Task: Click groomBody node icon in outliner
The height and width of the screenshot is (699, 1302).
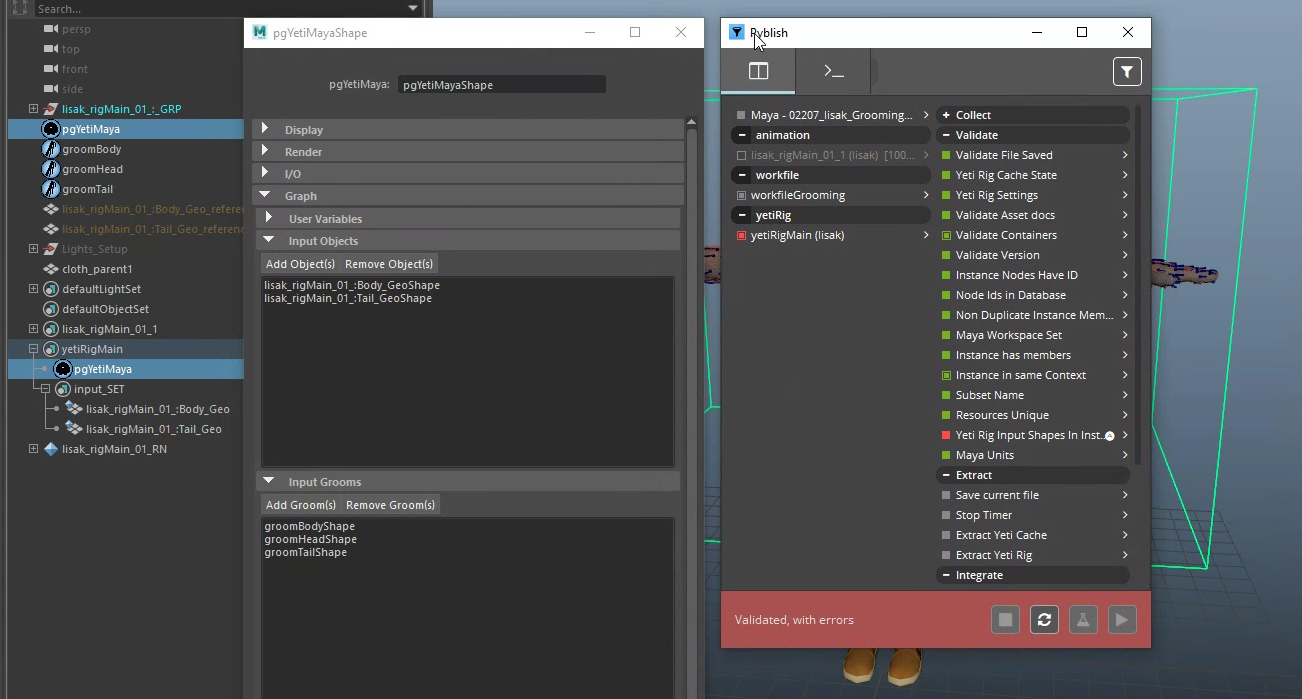Action: 51,149
